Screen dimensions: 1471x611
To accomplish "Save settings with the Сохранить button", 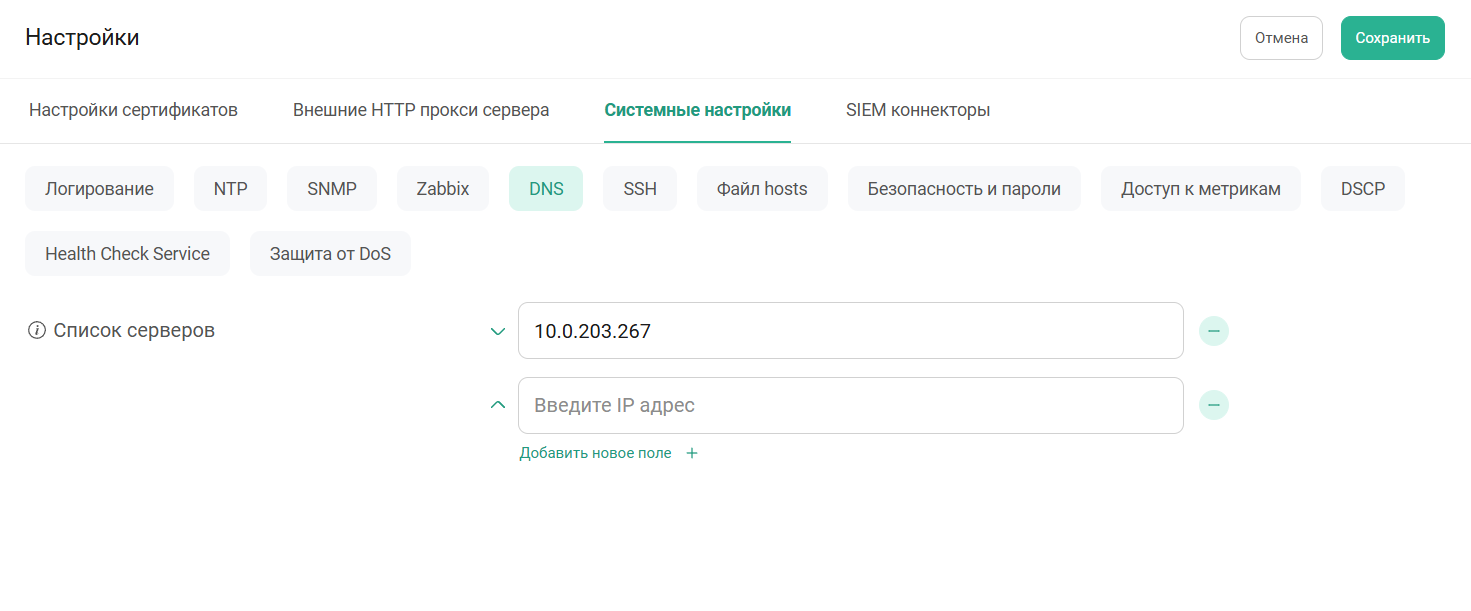I will coord(1392,37).
